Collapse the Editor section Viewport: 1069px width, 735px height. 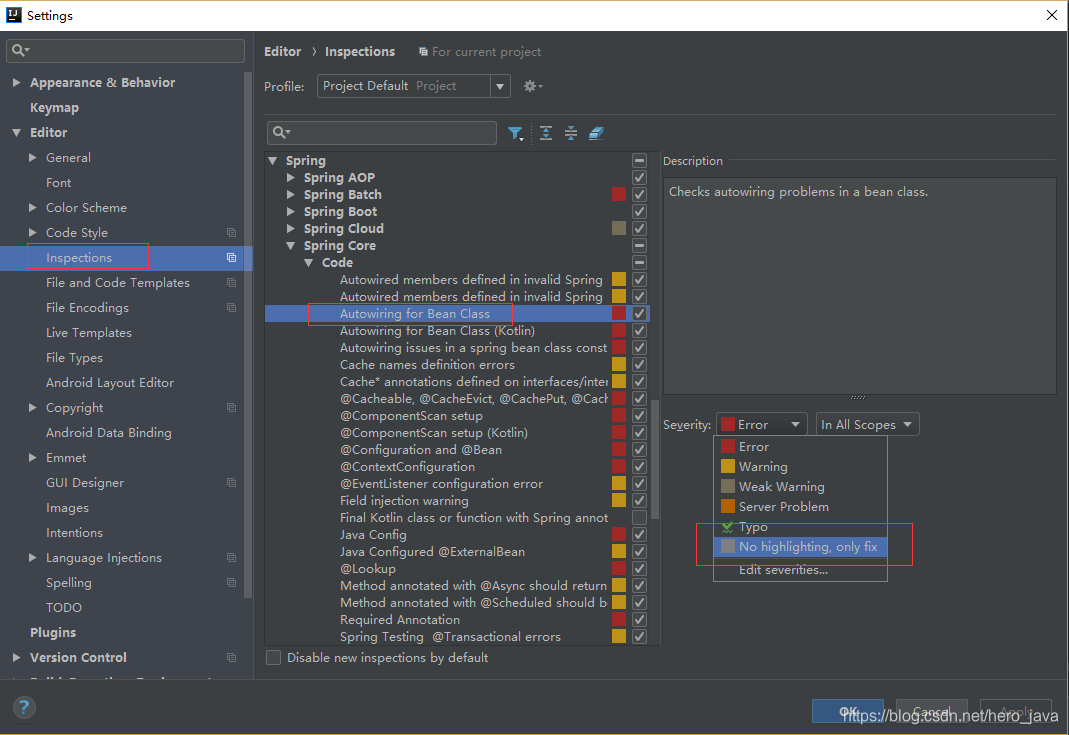(x=16, y=132)
